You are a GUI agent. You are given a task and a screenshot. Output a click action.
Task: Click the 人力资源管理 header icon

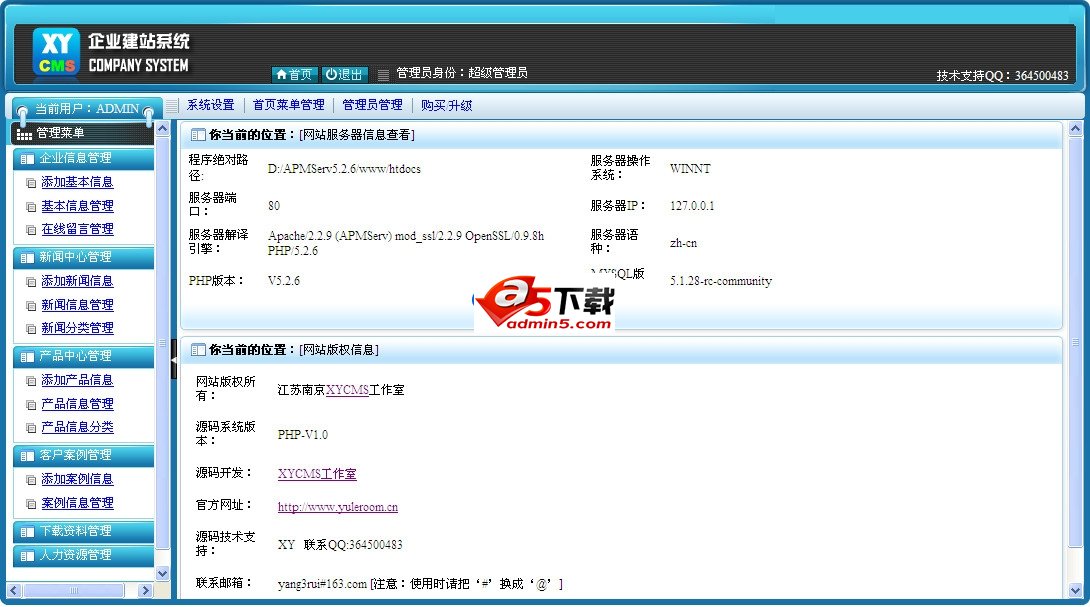pyautogui.click(x=27, y=556)
